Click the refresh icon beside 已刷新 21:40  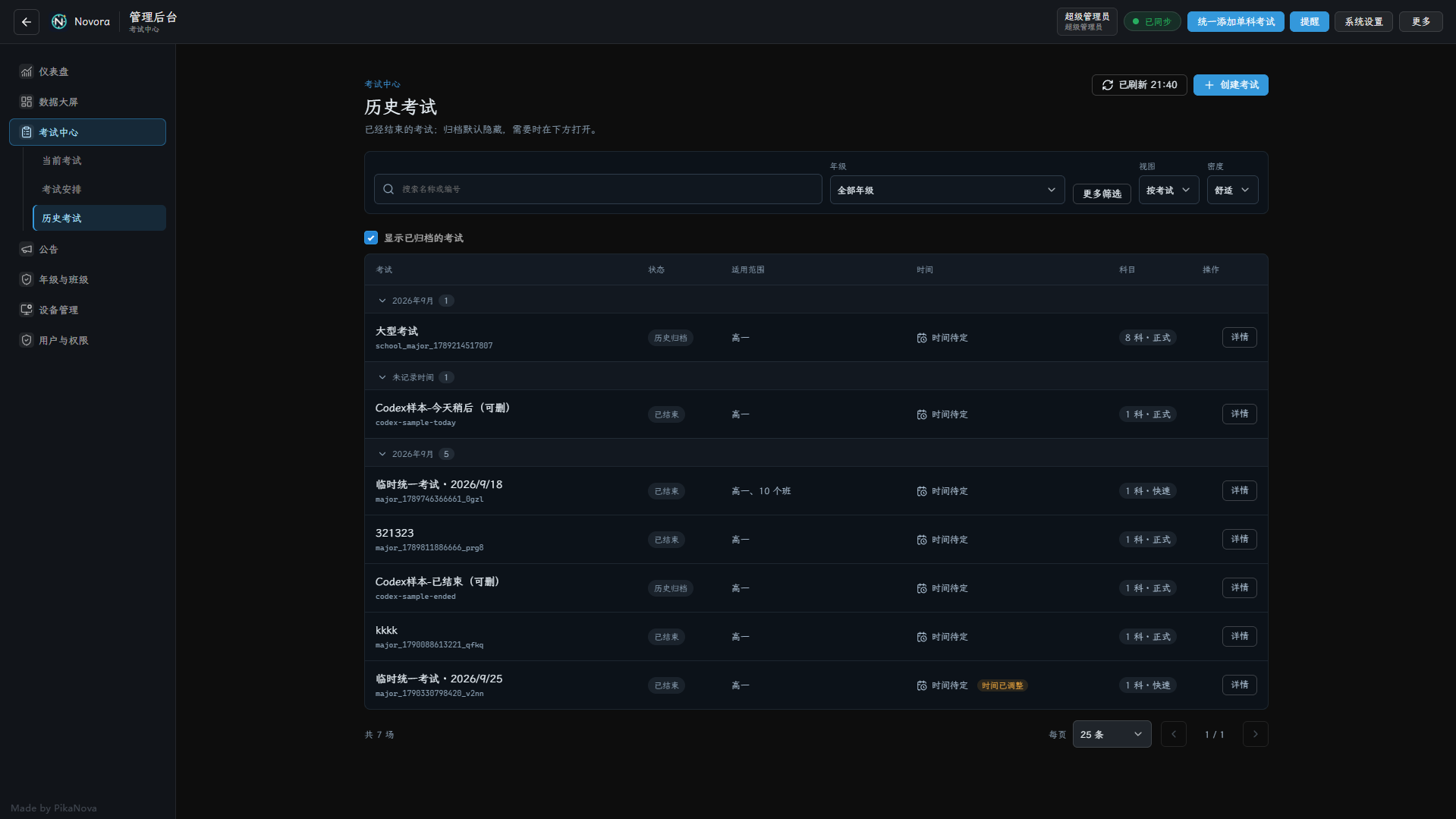[1108, 85]
